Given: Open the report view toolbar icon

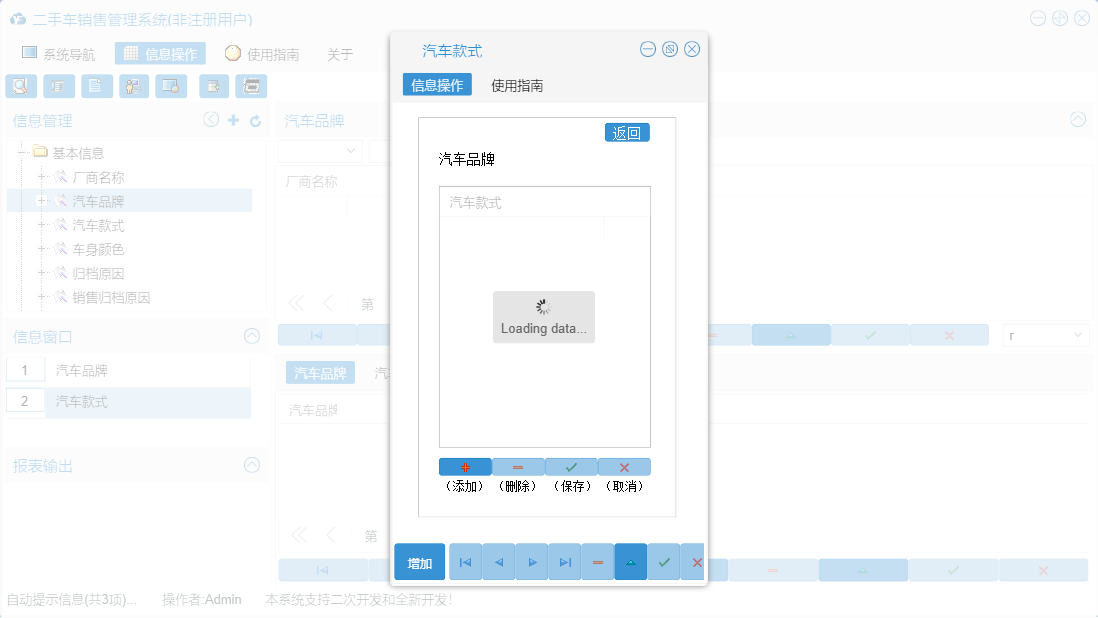Looking at the screenshot, I should [x=59, y=86].
